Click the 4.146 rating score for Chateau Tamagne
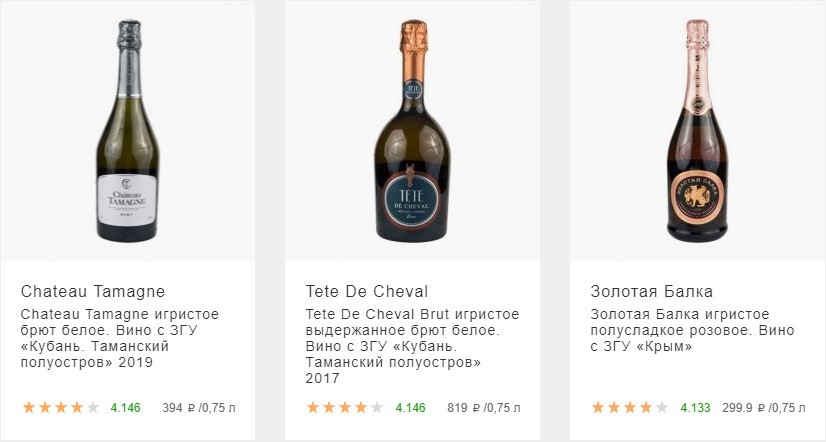Image resolution: width=826 pixels, height=442 pixels. pyautogui.click(x=126, y=408)
